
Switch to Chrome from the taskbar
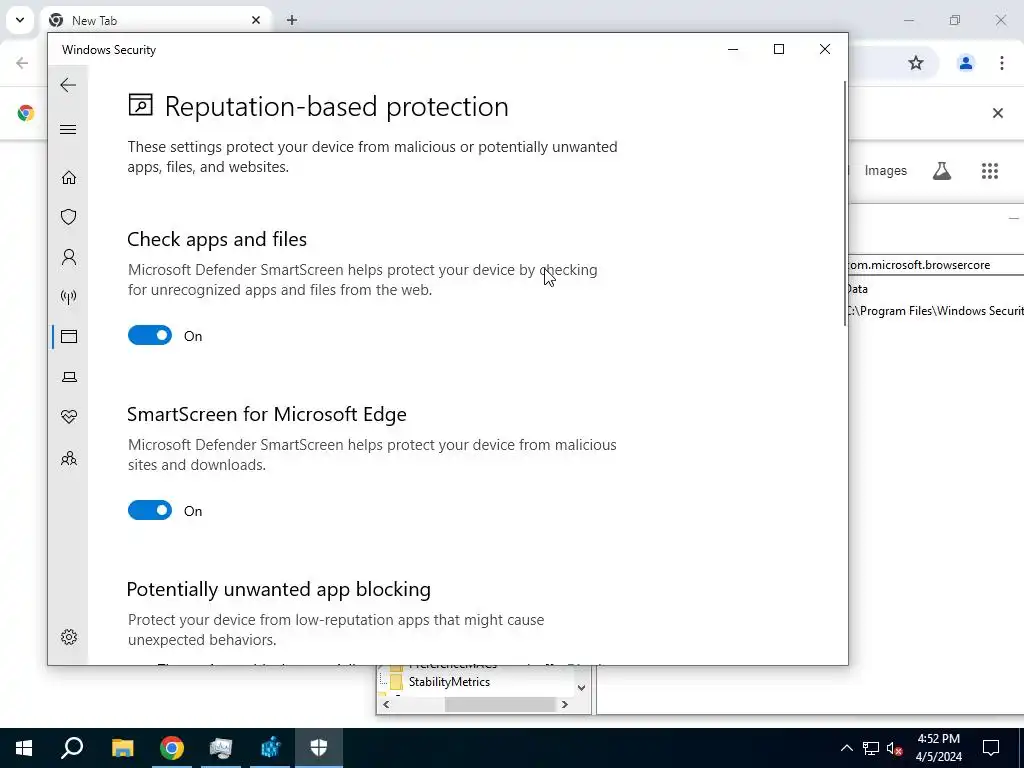172,748
